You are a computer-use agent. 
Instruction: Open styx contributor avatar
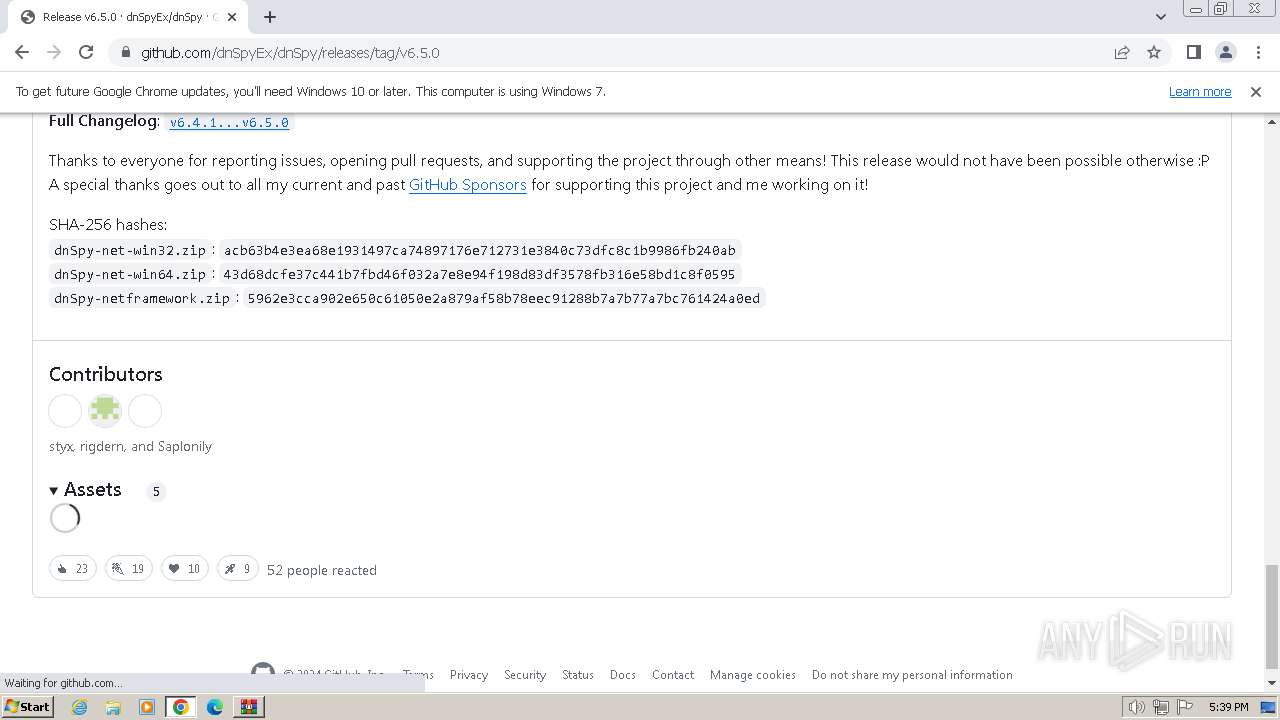pyautogui.click(x=65, y=411)
